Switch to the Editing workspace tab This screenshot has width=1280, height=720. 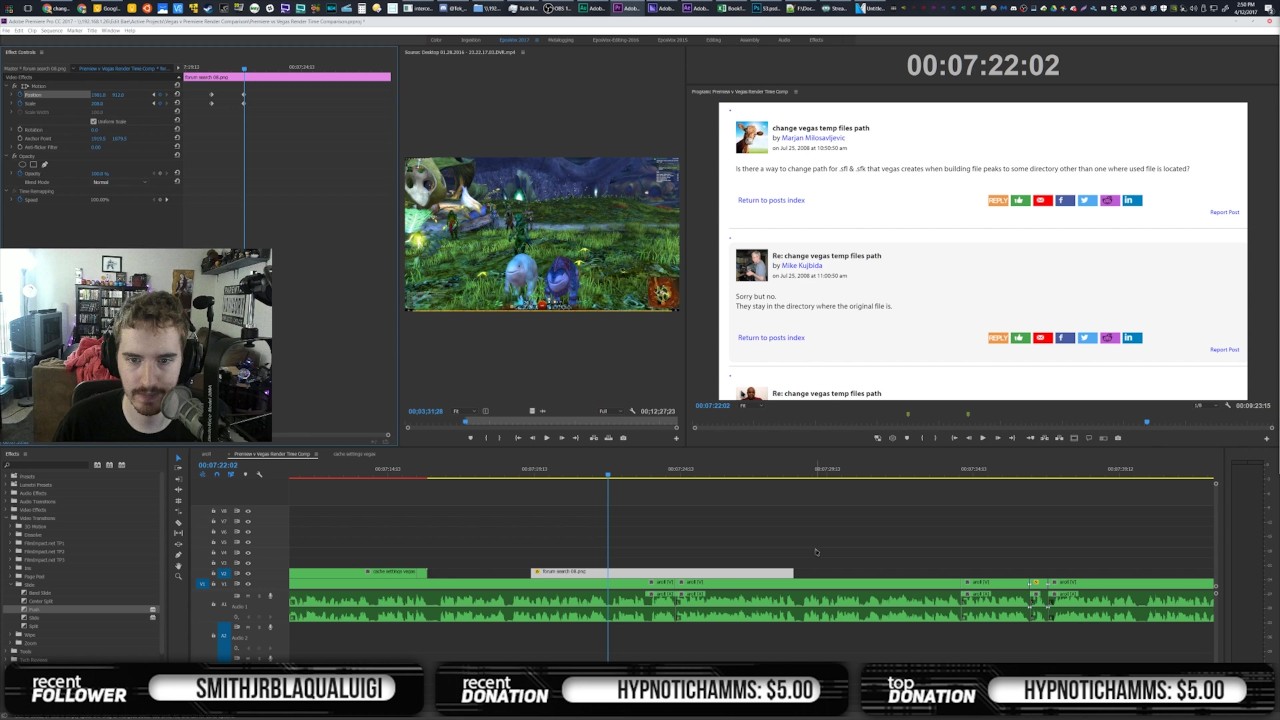[x=713, y=40]
